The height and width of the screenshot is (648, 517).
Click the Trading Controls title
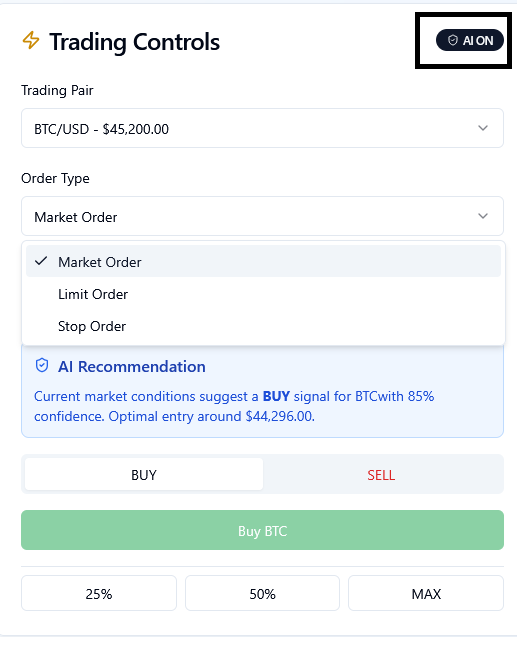click(135, 42)
